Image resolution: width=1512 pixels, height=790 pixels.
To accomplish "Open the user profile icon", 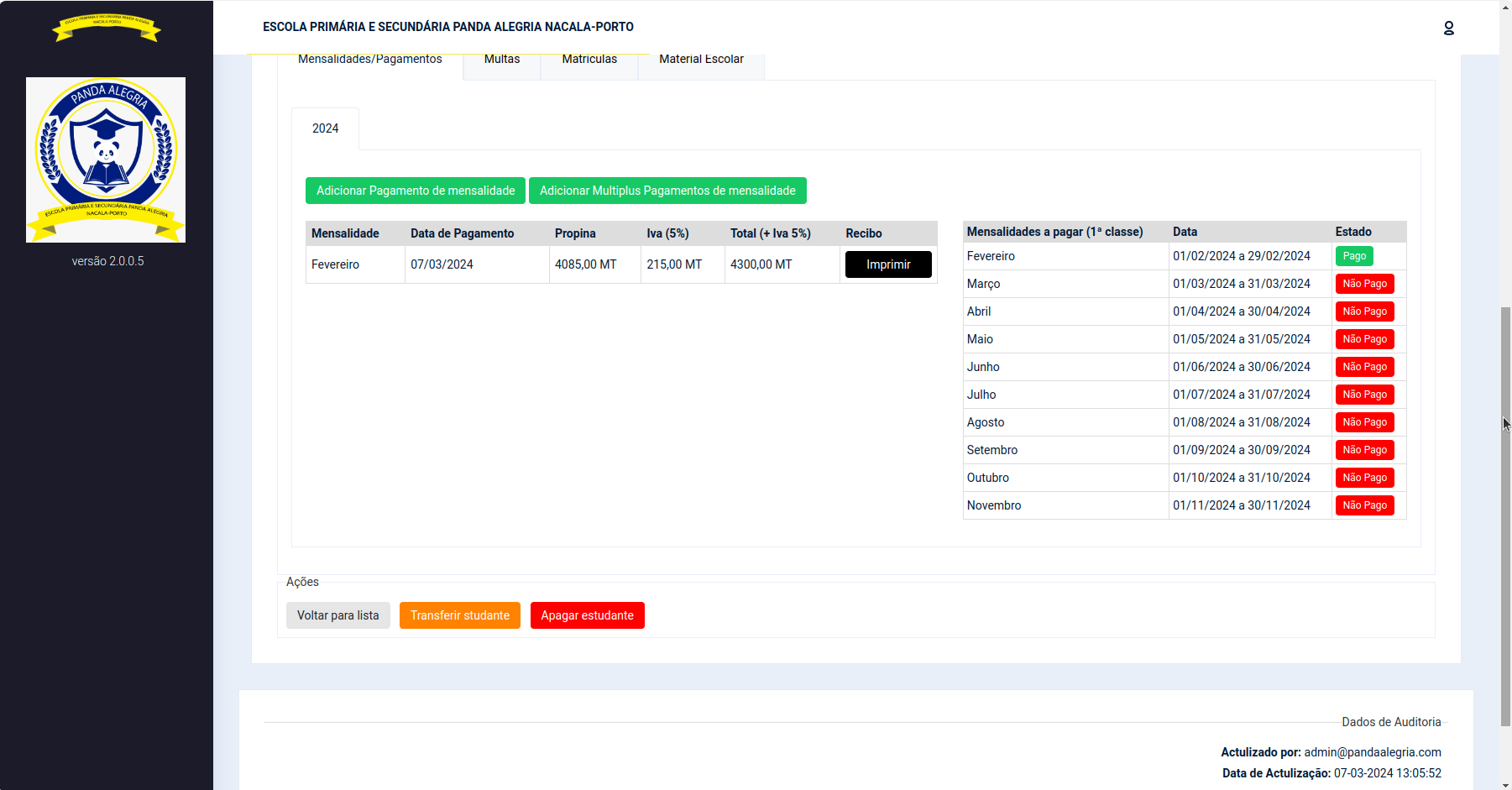I will [x=1448, y=28].
